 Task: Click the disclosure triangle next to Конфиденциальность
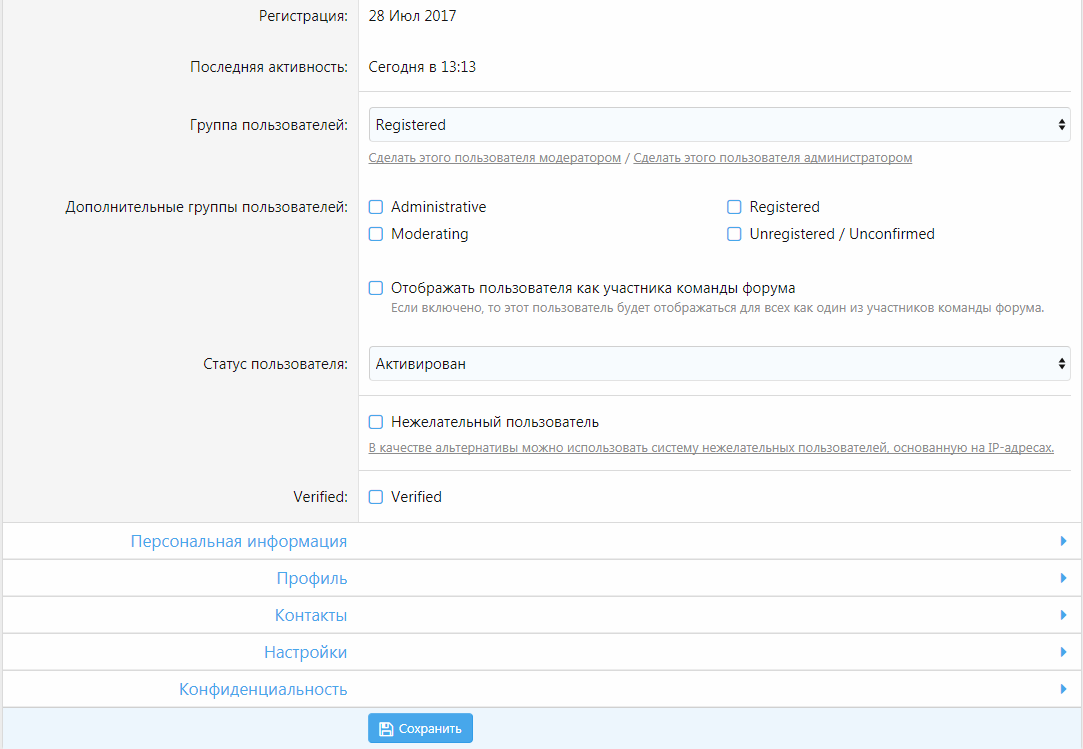coord(1063,688)
